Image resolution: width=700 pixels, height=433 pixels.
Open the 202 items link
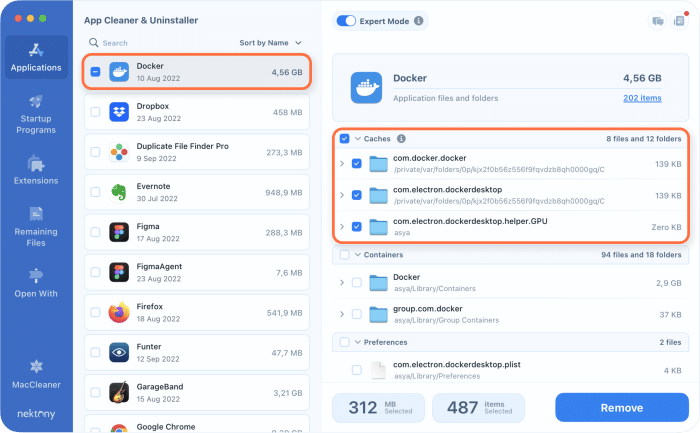pos(642,98)
